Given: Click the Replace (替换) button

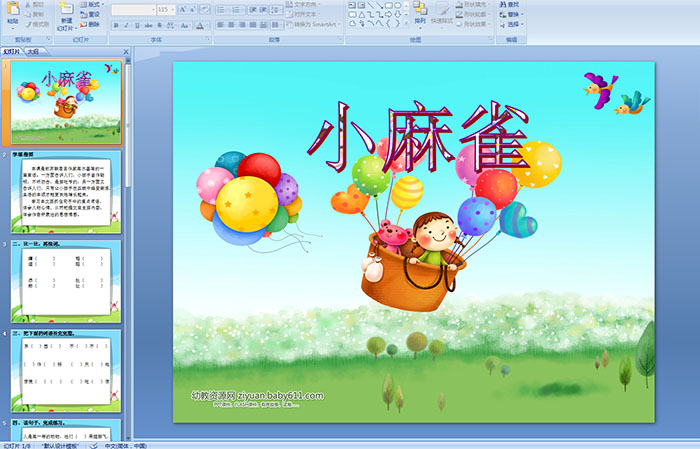Looking at the screenshot, I should pyautogui.click(x=511, y=14).
